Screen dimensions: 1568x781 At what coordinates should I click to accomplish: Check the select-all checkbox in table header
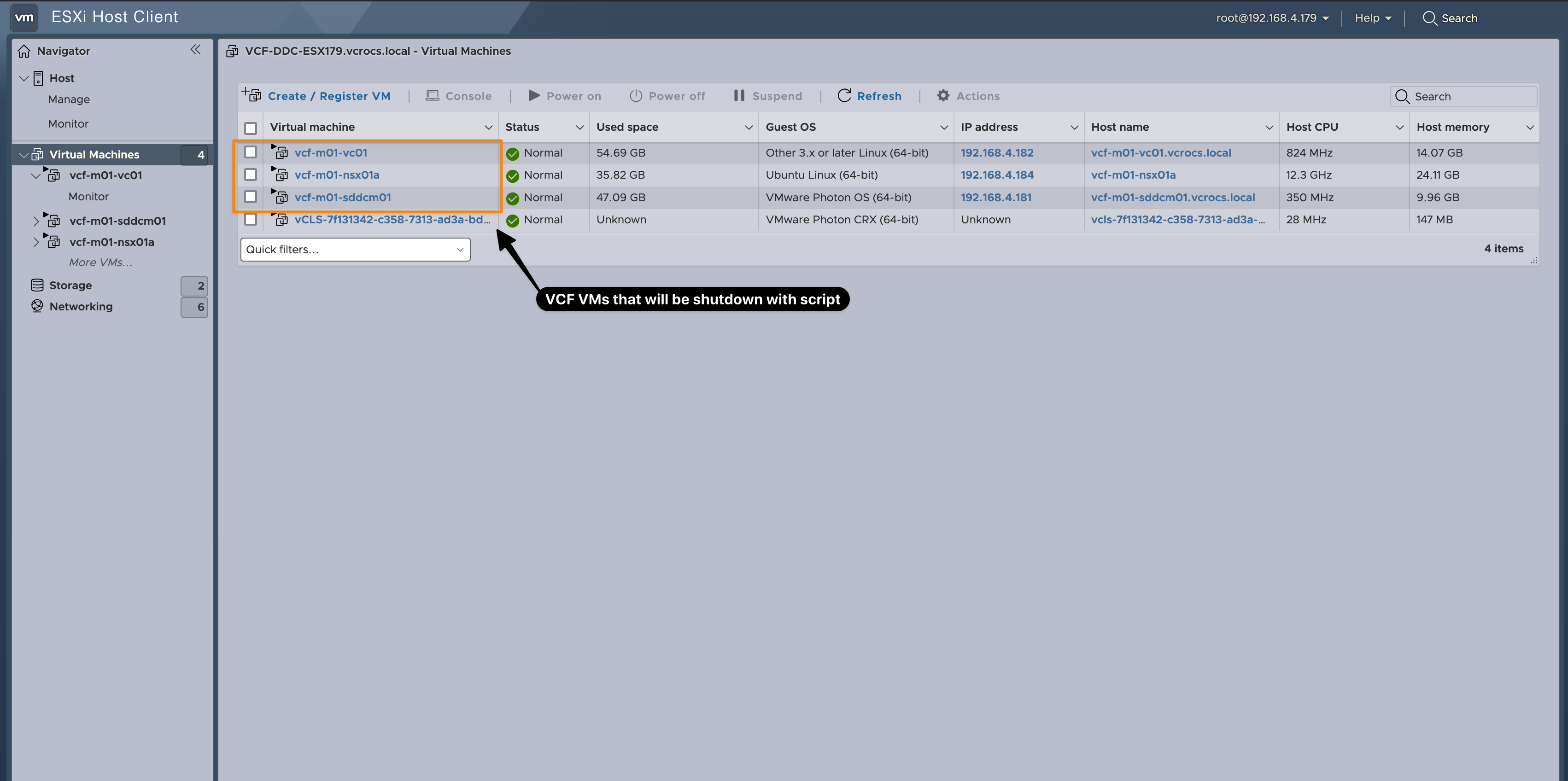coord(250,128)
